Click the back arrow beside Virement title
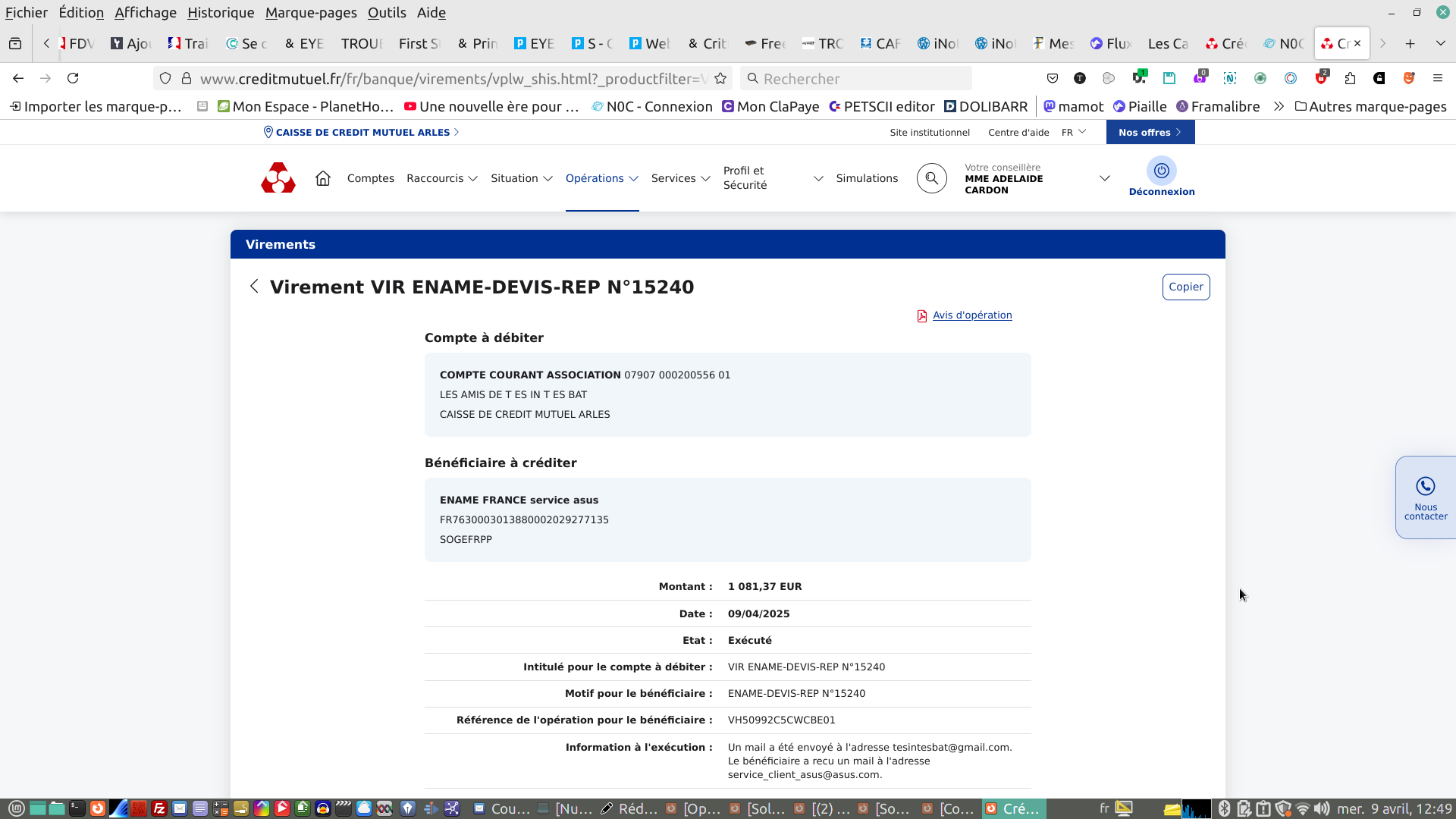The width and height of the screenshot is (1456, 819). (255, 287)
